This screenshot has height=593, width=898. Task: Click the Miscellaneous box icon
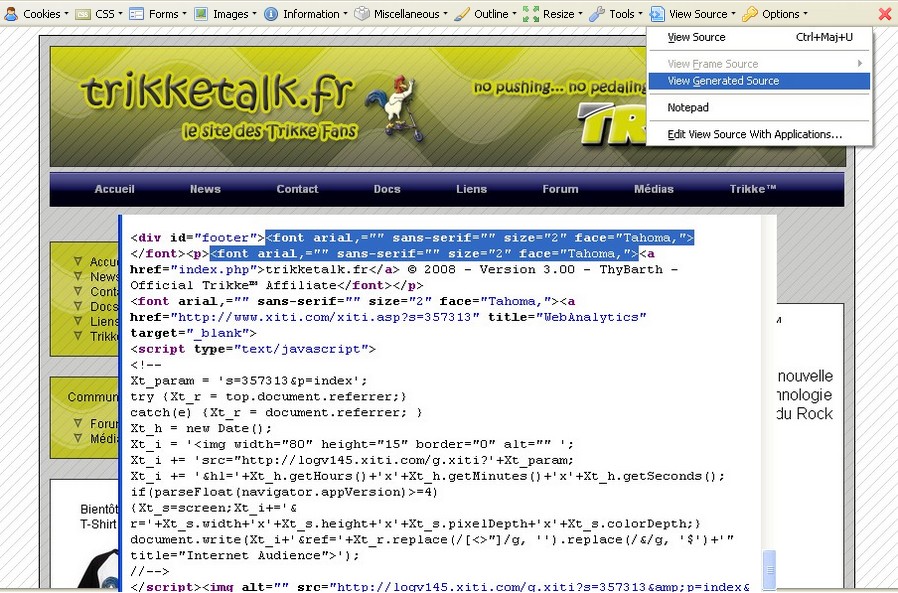coord(362,14)
